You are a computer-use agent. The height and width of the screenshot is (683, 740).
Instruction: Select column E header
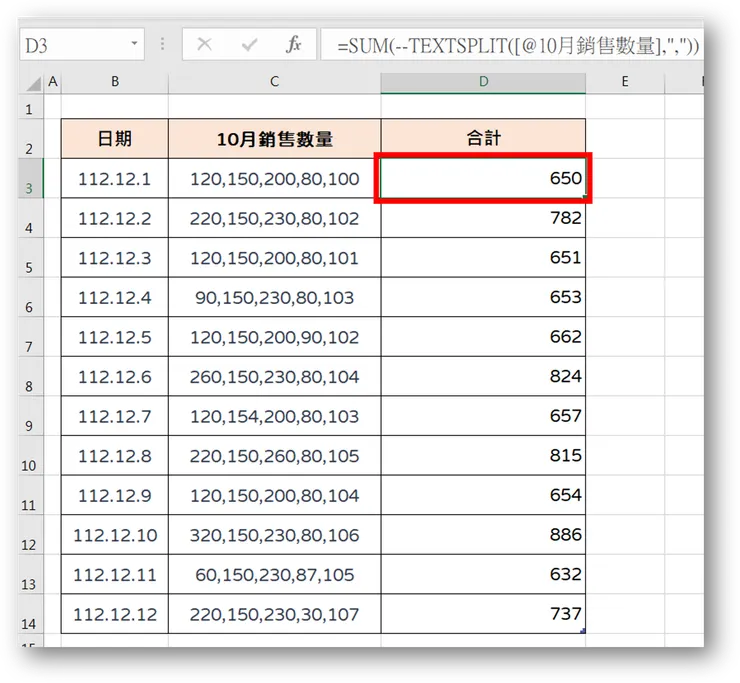[x=625, y=82]
